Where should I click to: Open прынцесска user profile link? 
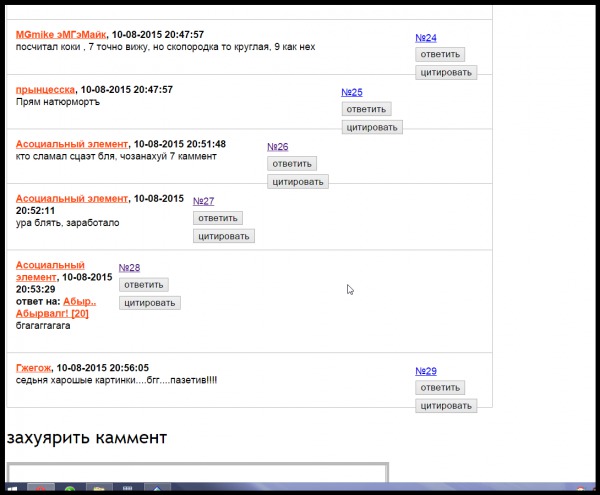[x=45, y=90]
